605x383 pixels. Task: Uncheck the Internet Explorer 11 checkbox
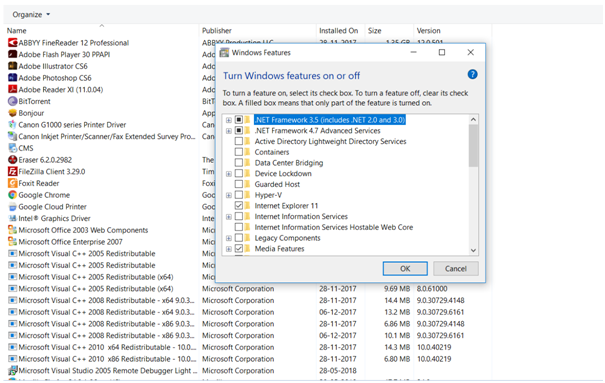tap(239, 206)
